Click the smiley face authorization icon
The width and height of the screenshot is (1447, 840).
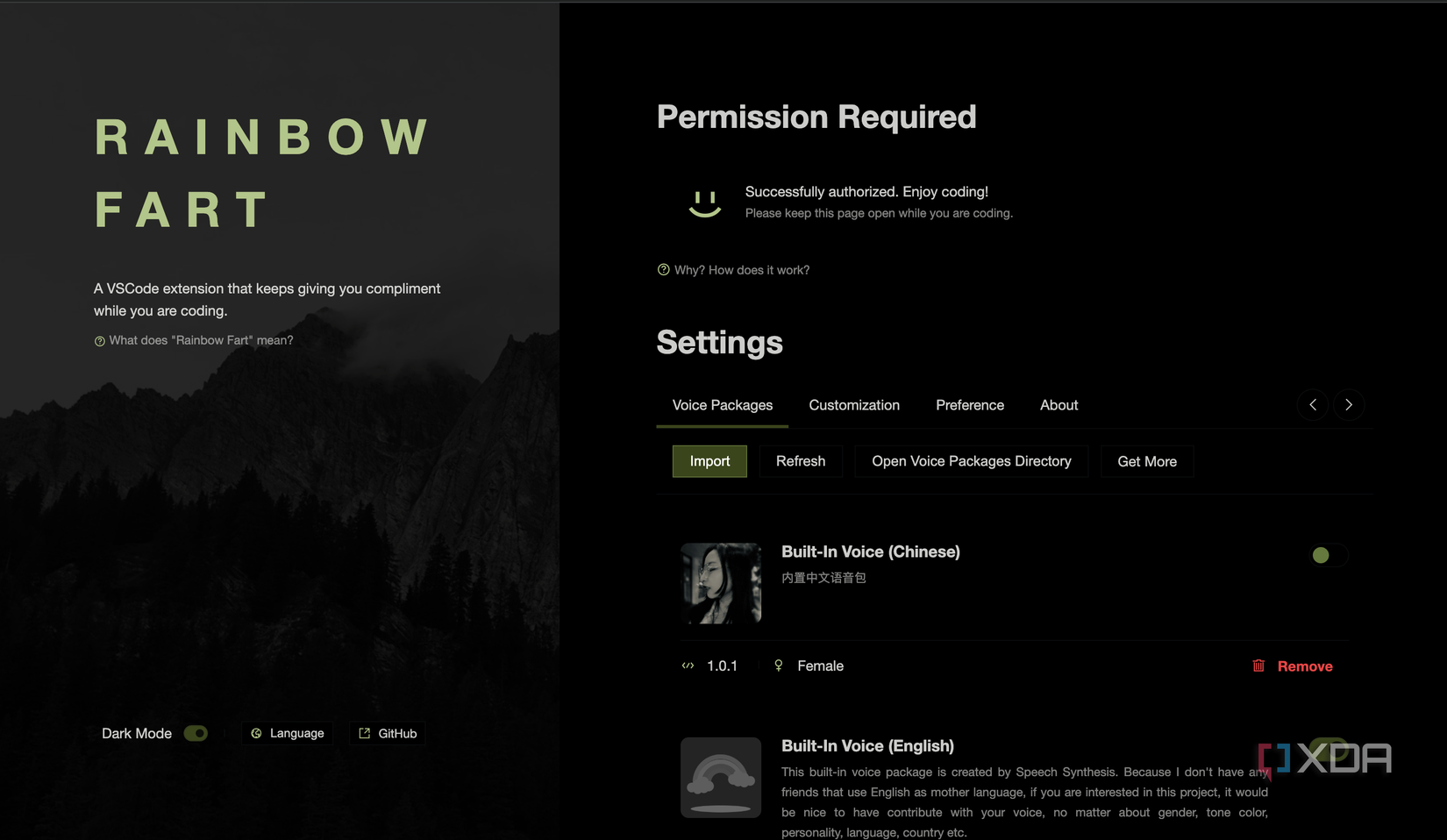704,203
